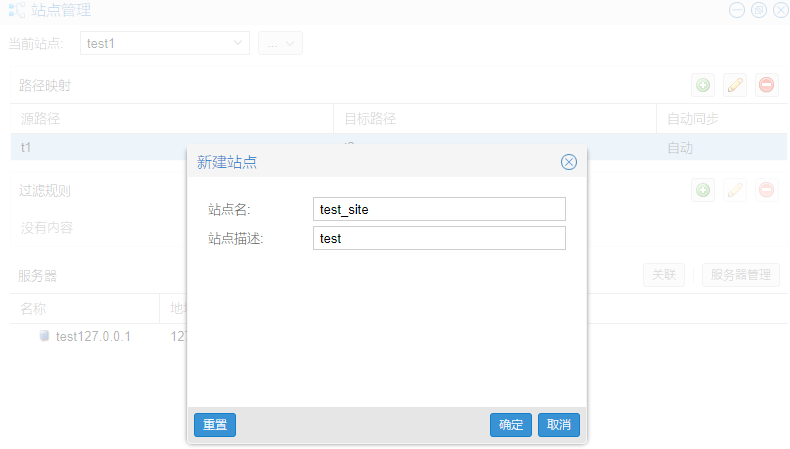Click green add icon in 路径映射 section

click(x=703, y=85)
